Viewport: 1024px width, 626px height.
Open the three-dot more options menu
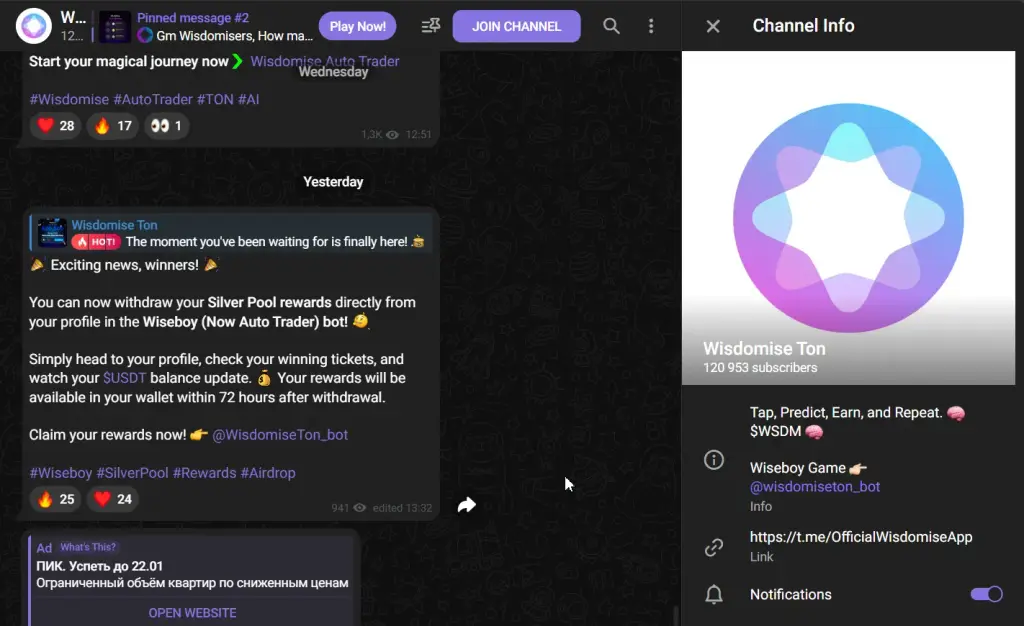click(x=651, y=26)
